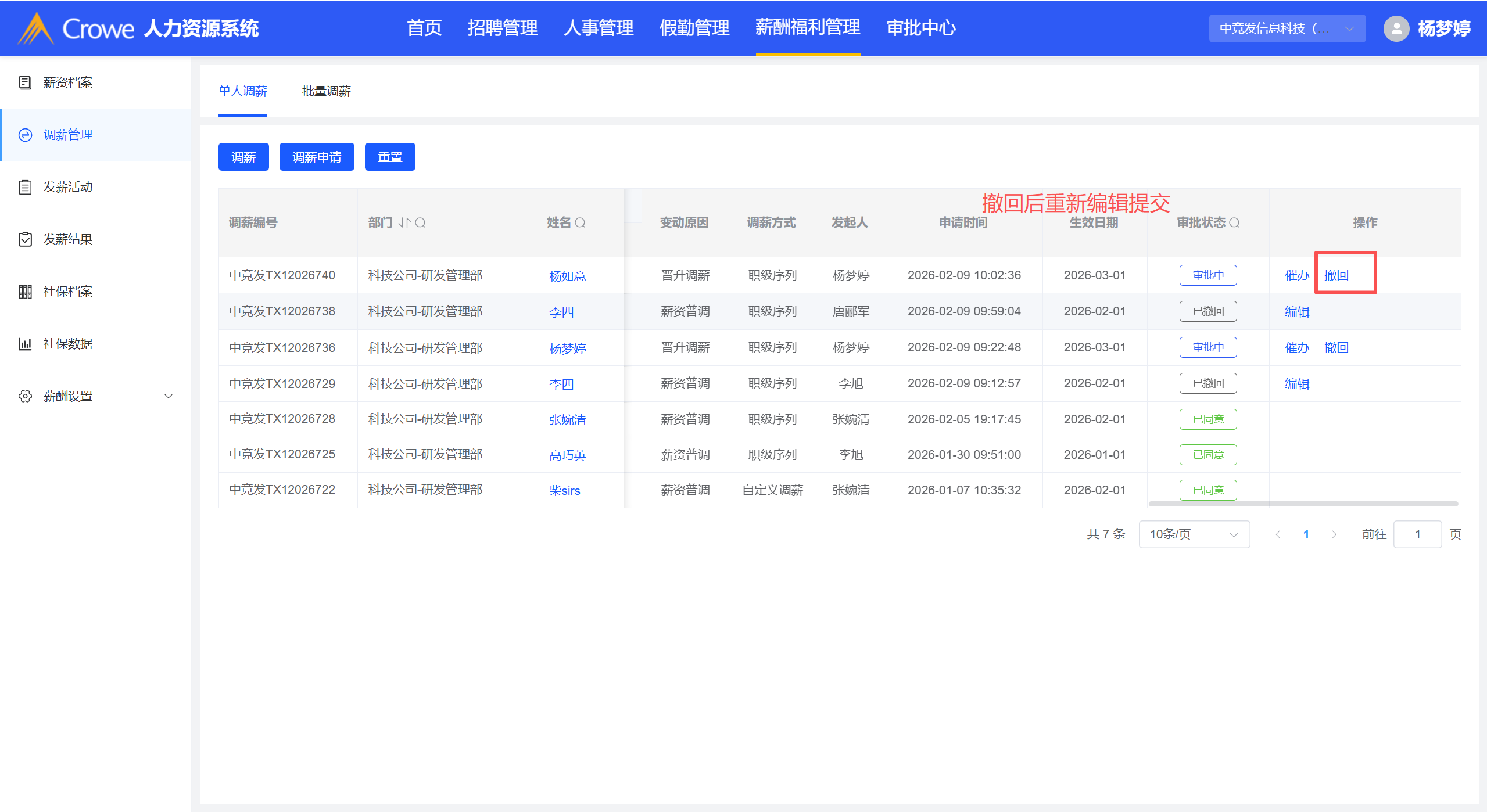Viewport: 1487px width, 812px height.
Task: Click 撤回 for record 中竞发TX12026740
Action: 1336,275
